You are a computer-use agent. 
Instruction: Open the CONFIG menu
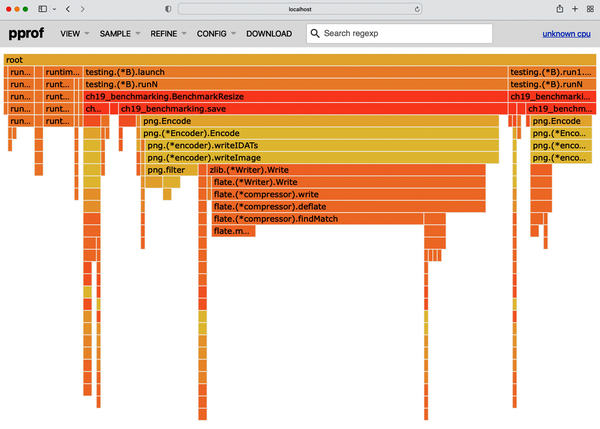(216, 34)
